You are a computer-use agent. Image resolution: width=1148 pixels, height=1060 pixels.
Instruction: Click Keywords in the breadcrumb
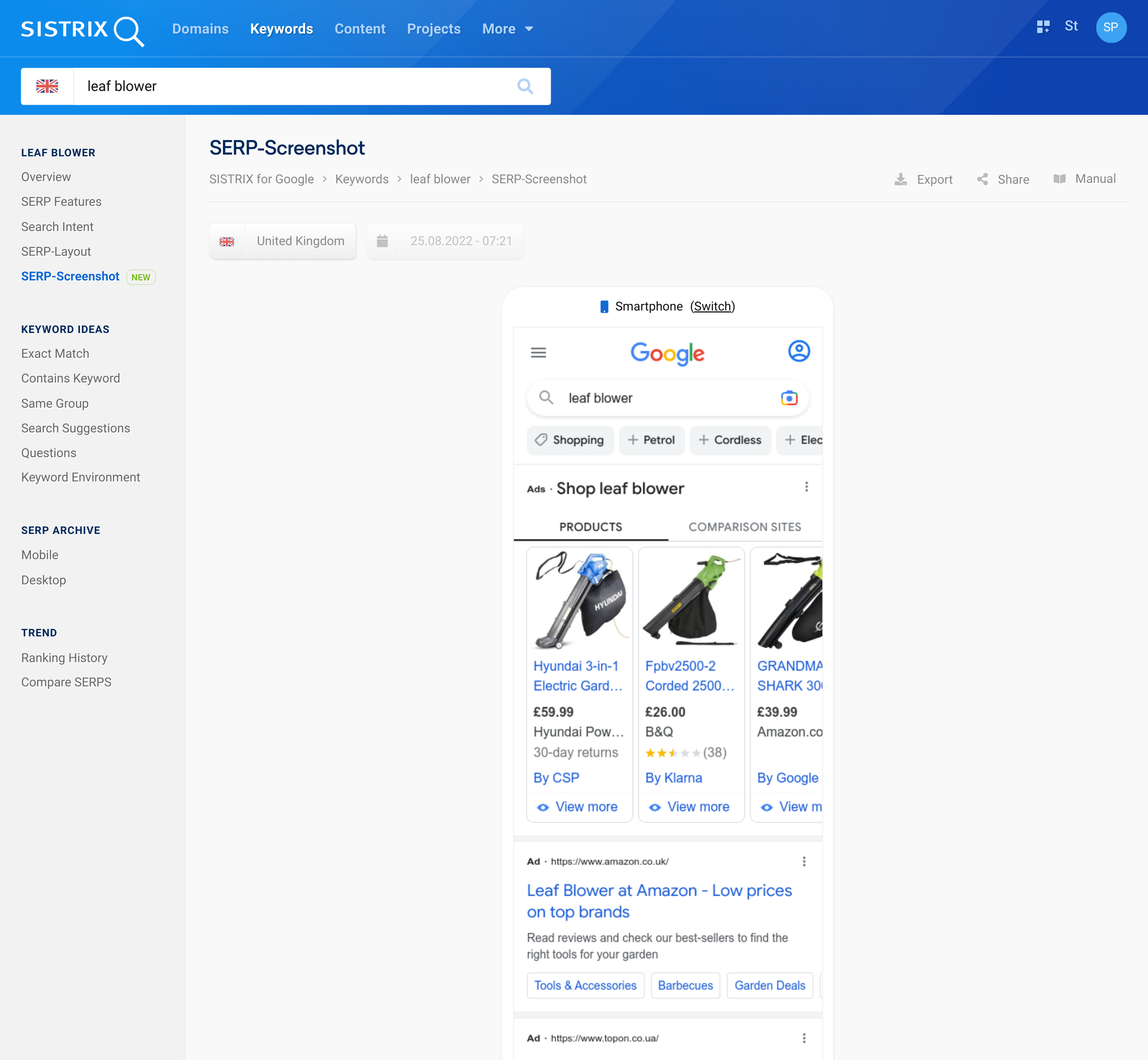(x=362, y=179)
